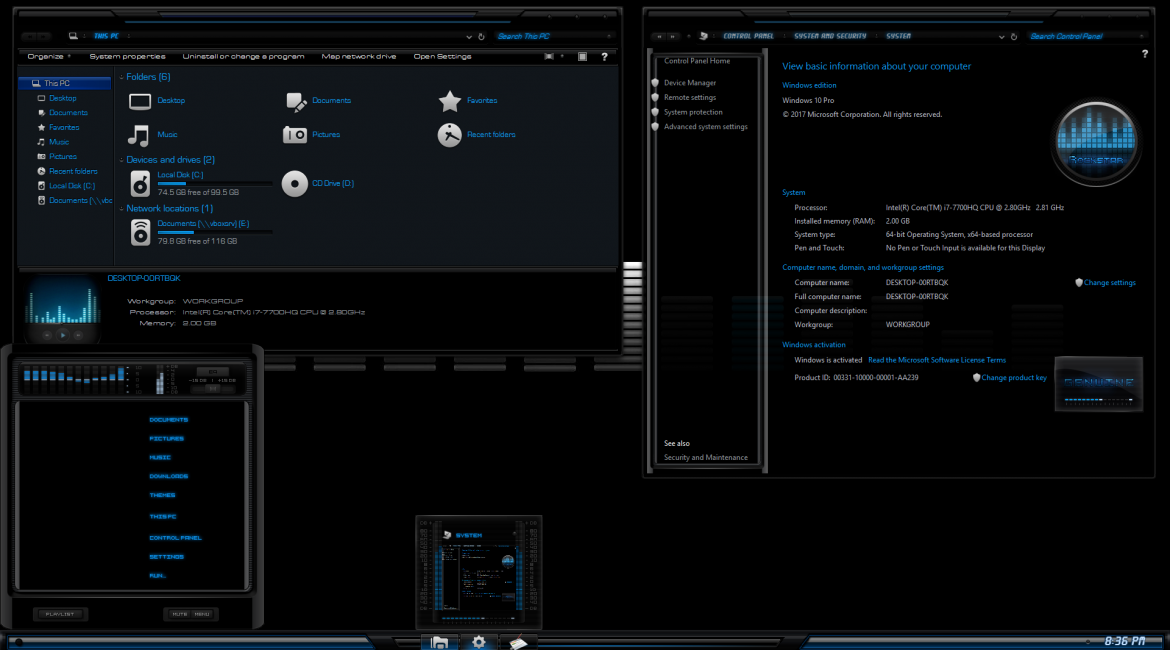Select the CD Drive (D:) disc icon

pos(295,184)
